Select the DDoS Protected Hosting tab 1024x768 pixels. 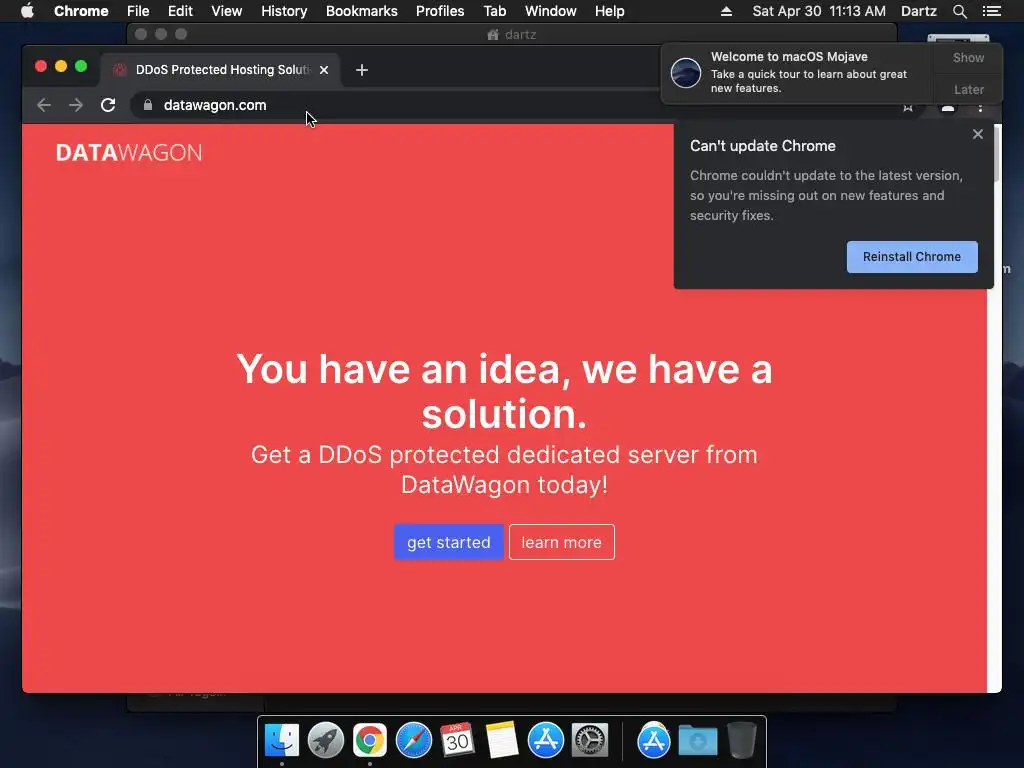tap(219, 70)
